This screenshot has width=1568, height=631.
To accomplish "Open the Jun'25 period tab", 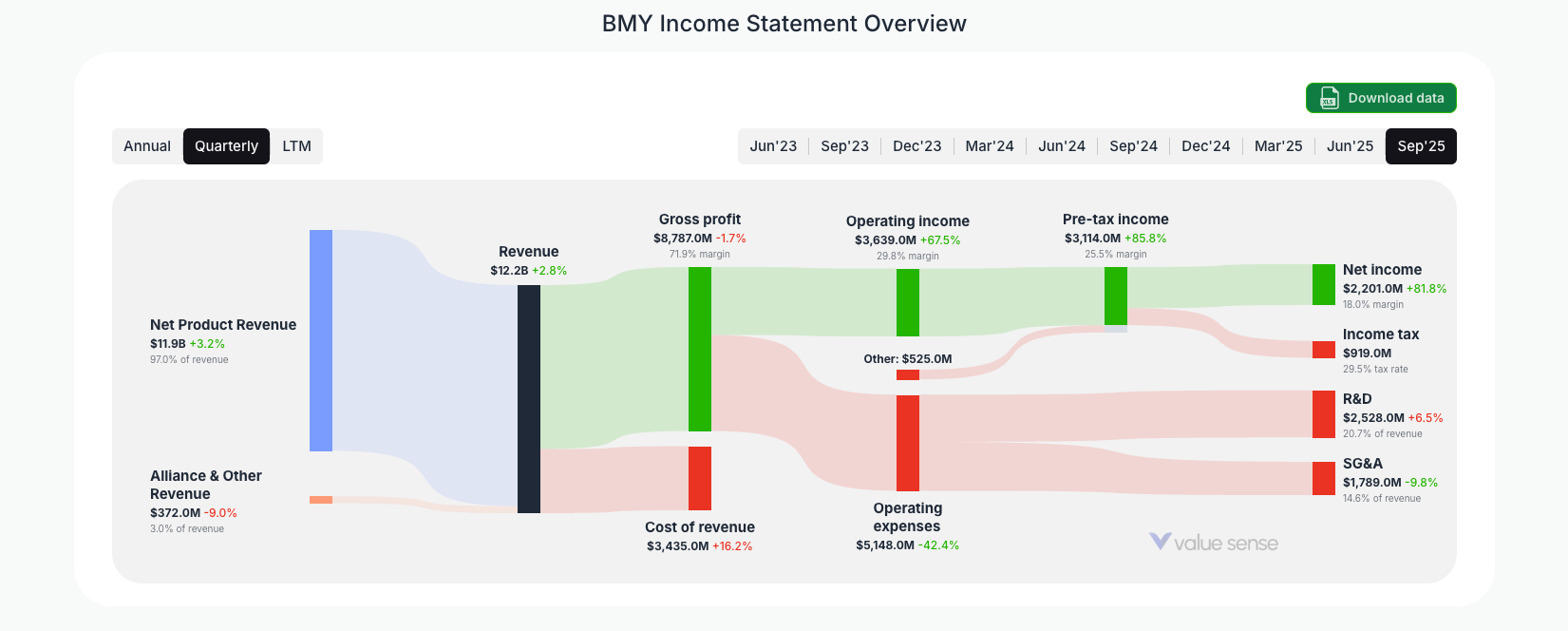I will pos(1349,145).
